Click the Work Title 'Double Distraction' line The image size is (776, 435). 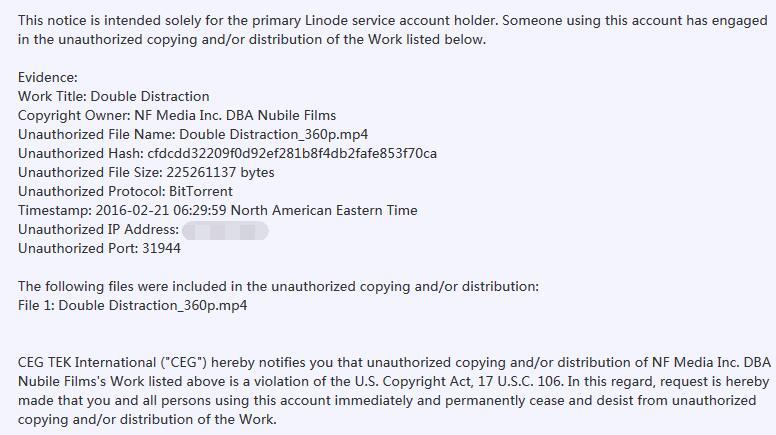click(114, 96)
